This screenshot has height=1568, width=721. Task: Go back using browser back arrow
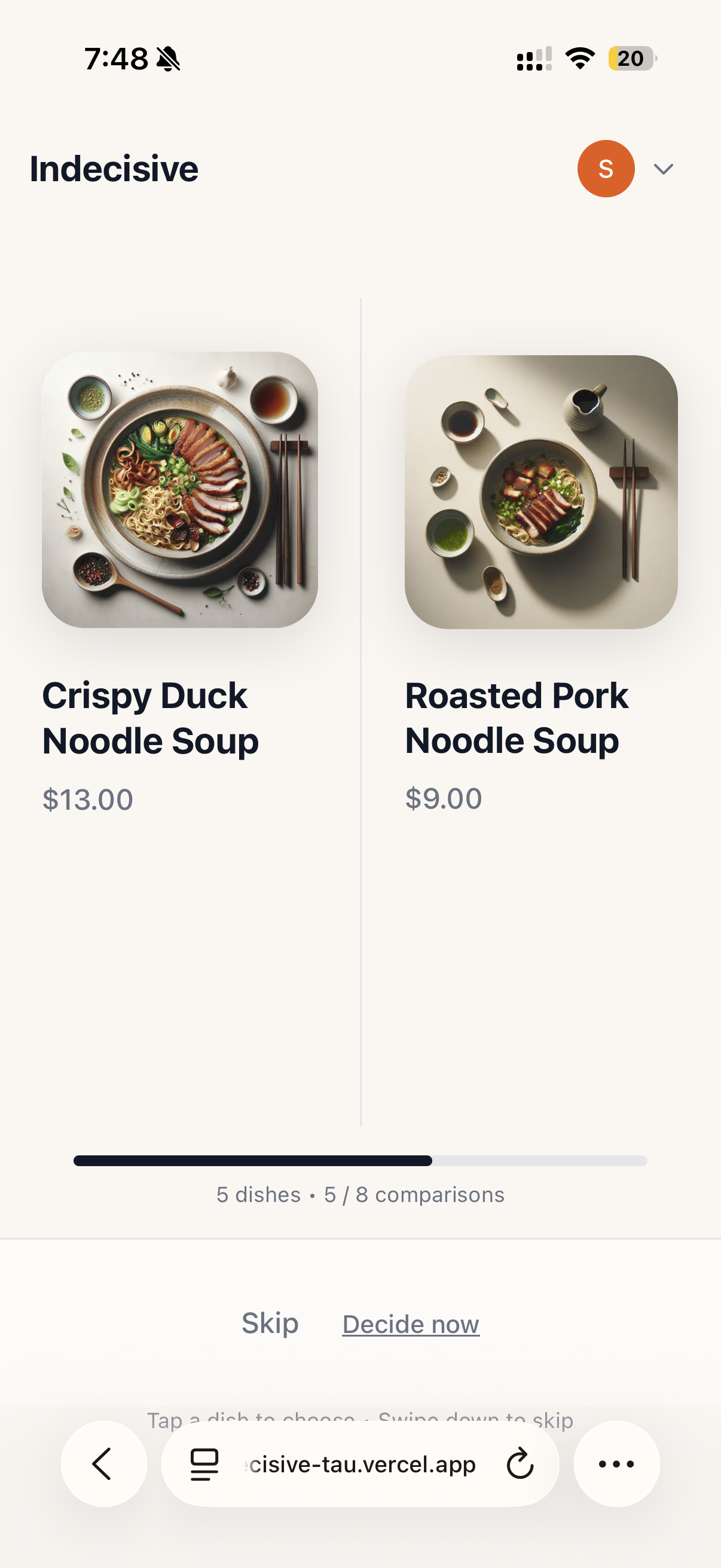click(103, 1463)
